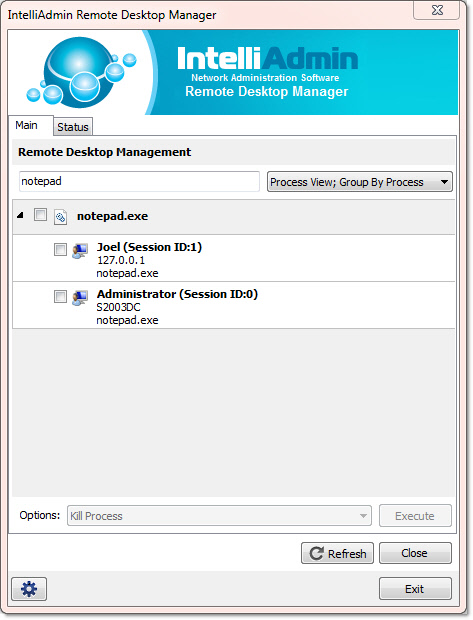Click the S2003DC host name
473x620 pixels.
[118, 307]
